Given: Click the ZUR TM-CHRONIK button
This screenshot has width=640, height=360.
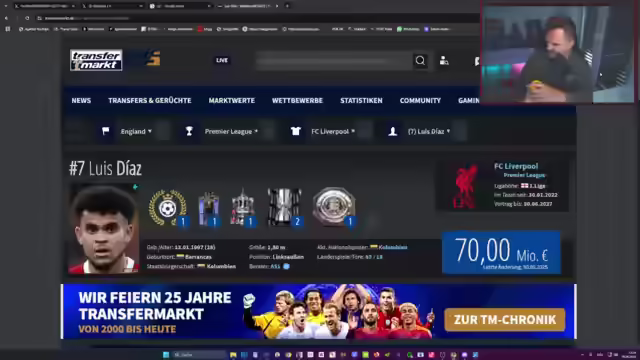Looking at the screenshot, I should (505, 320).
